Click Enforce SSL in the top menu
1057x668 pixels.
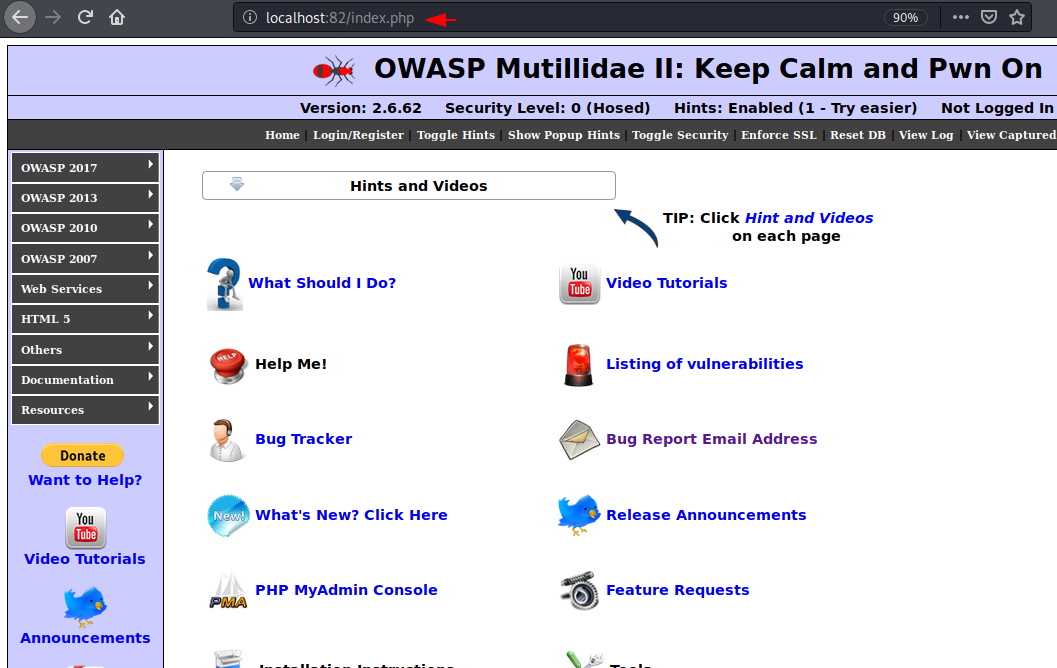(778, 135)
